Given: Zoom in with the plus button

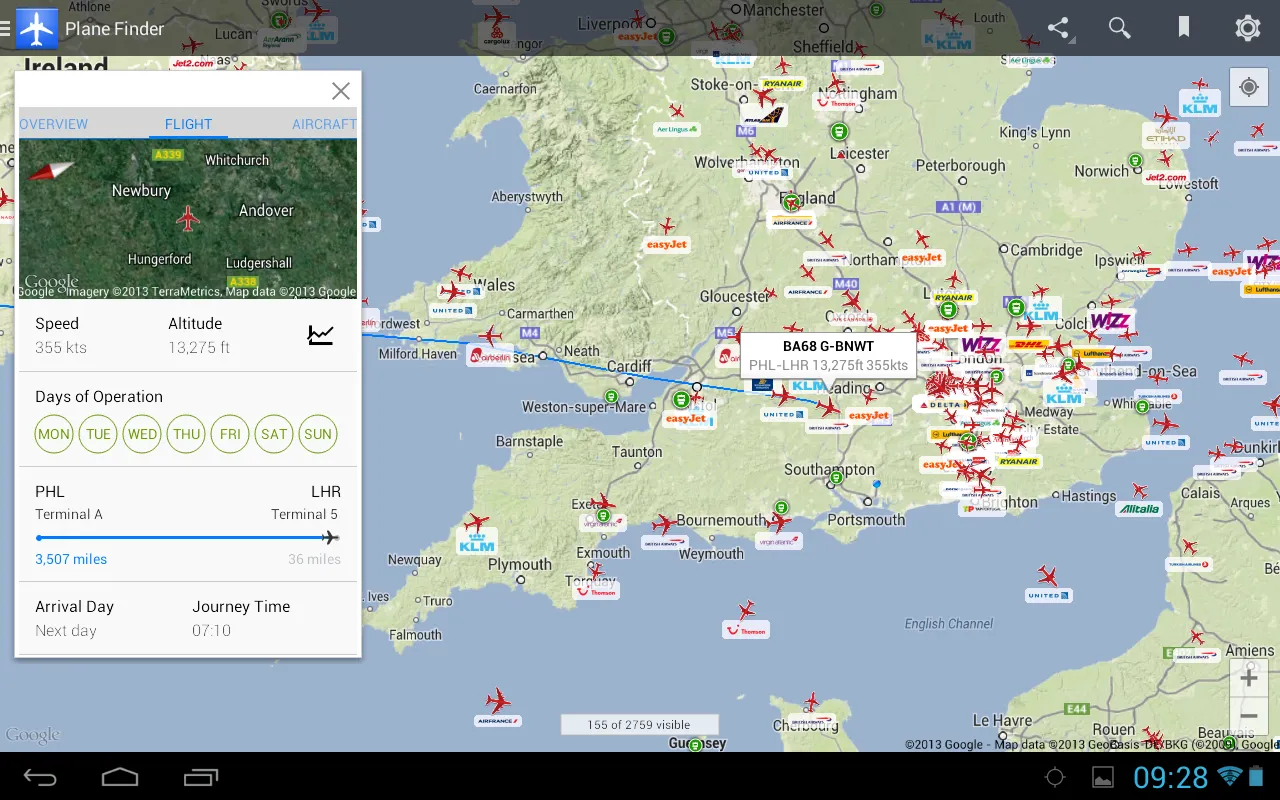Looking at the screenshot, I should (1249, 679).
